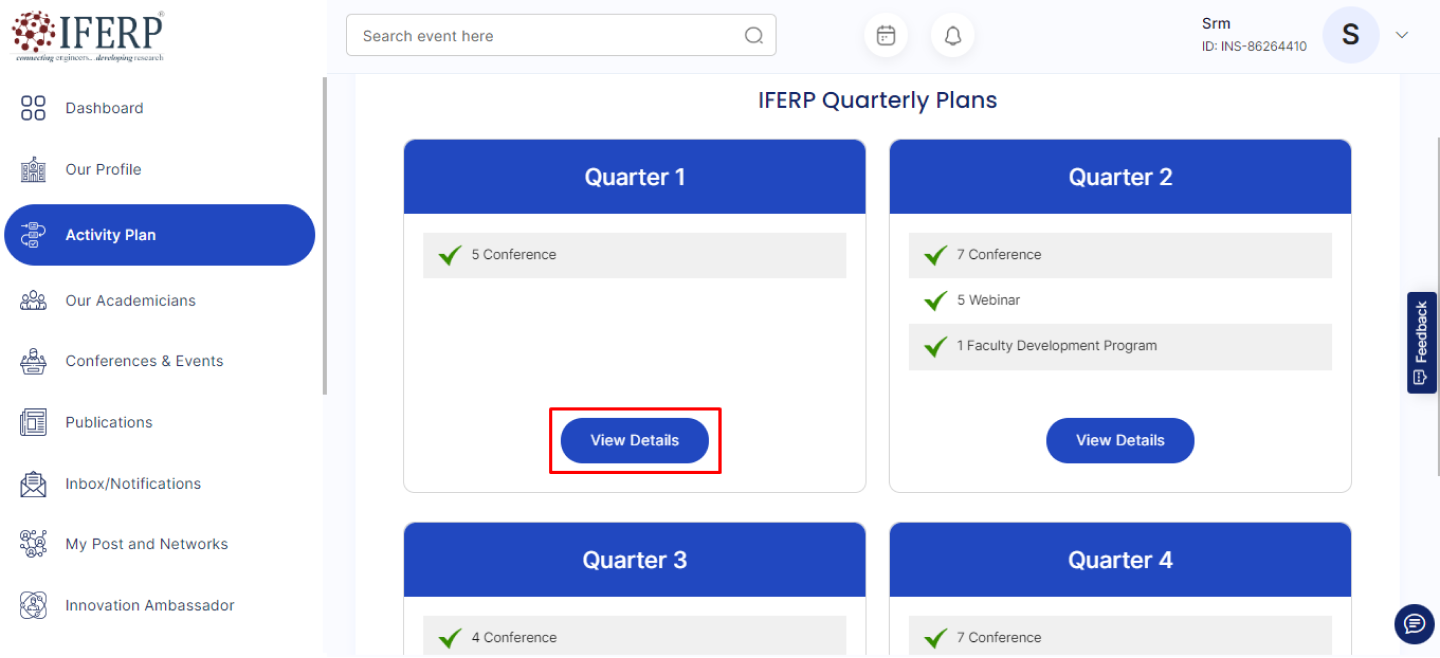Click the Innovation Ambassador icon
Viewport: 1440px width, 658px height.
(33, 605)
